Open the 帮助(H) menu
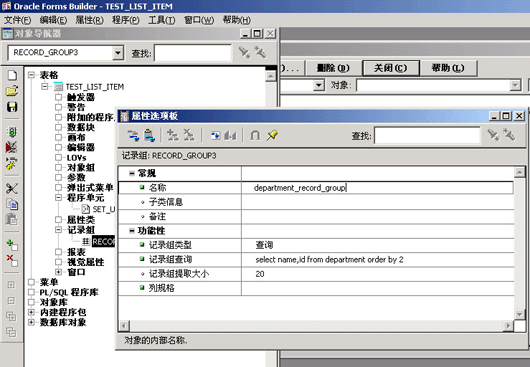 [237, 20]
